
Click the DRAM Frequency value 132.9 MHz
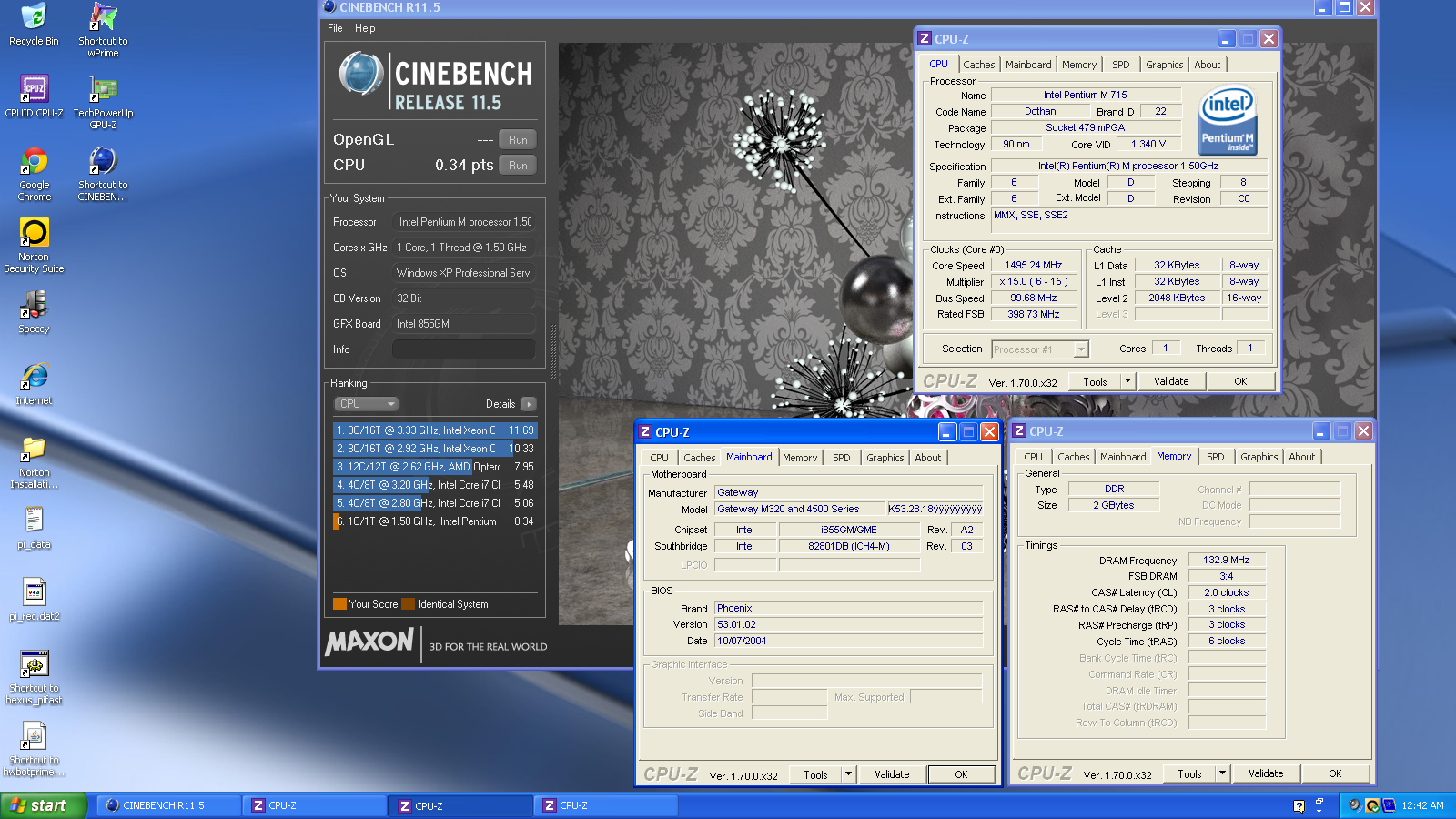click(1227, 561)
